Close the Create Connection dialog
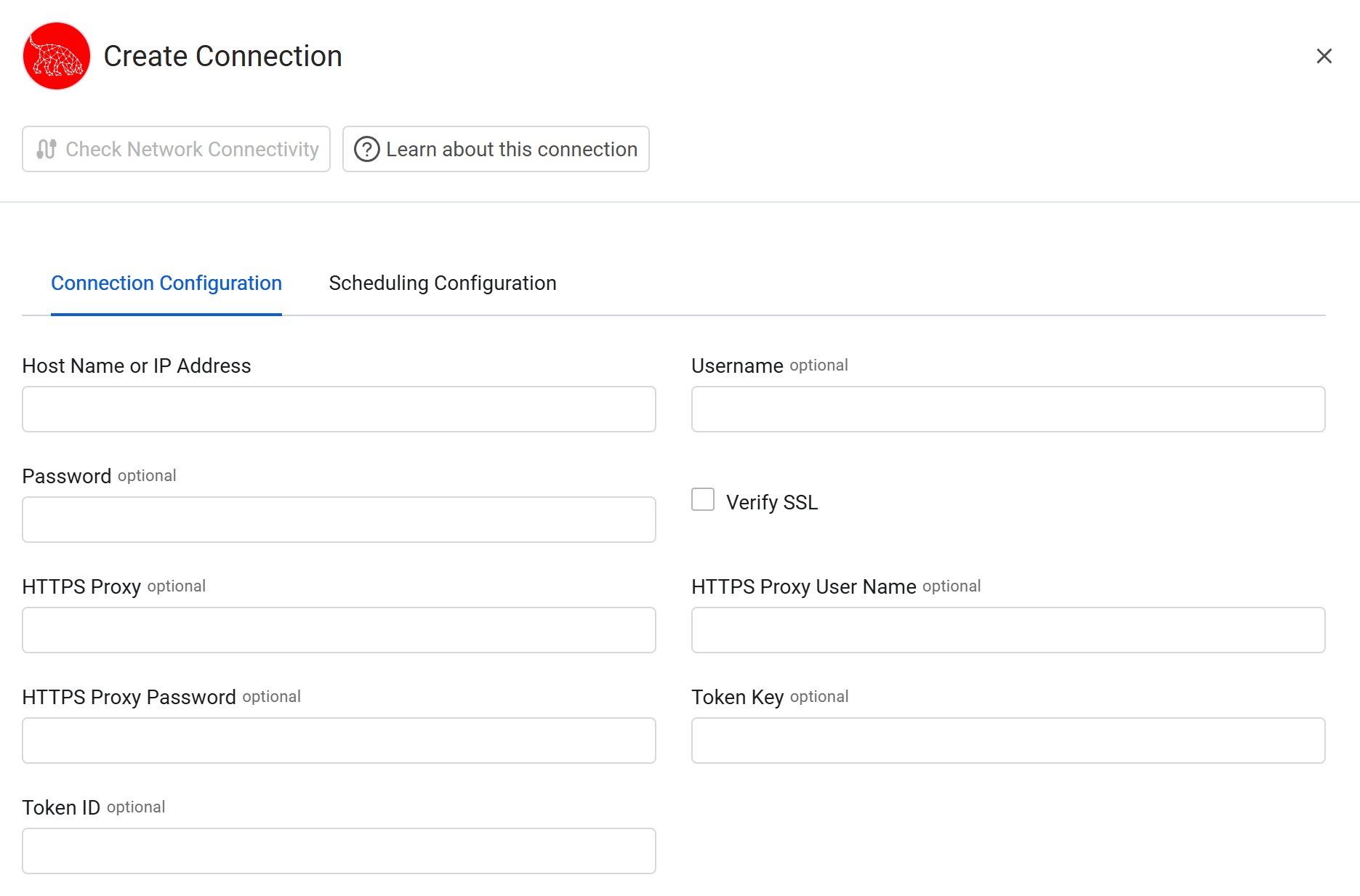The width and height of the screenshot is (1360, 896). pyautogui.click(x=1324, y=56)
